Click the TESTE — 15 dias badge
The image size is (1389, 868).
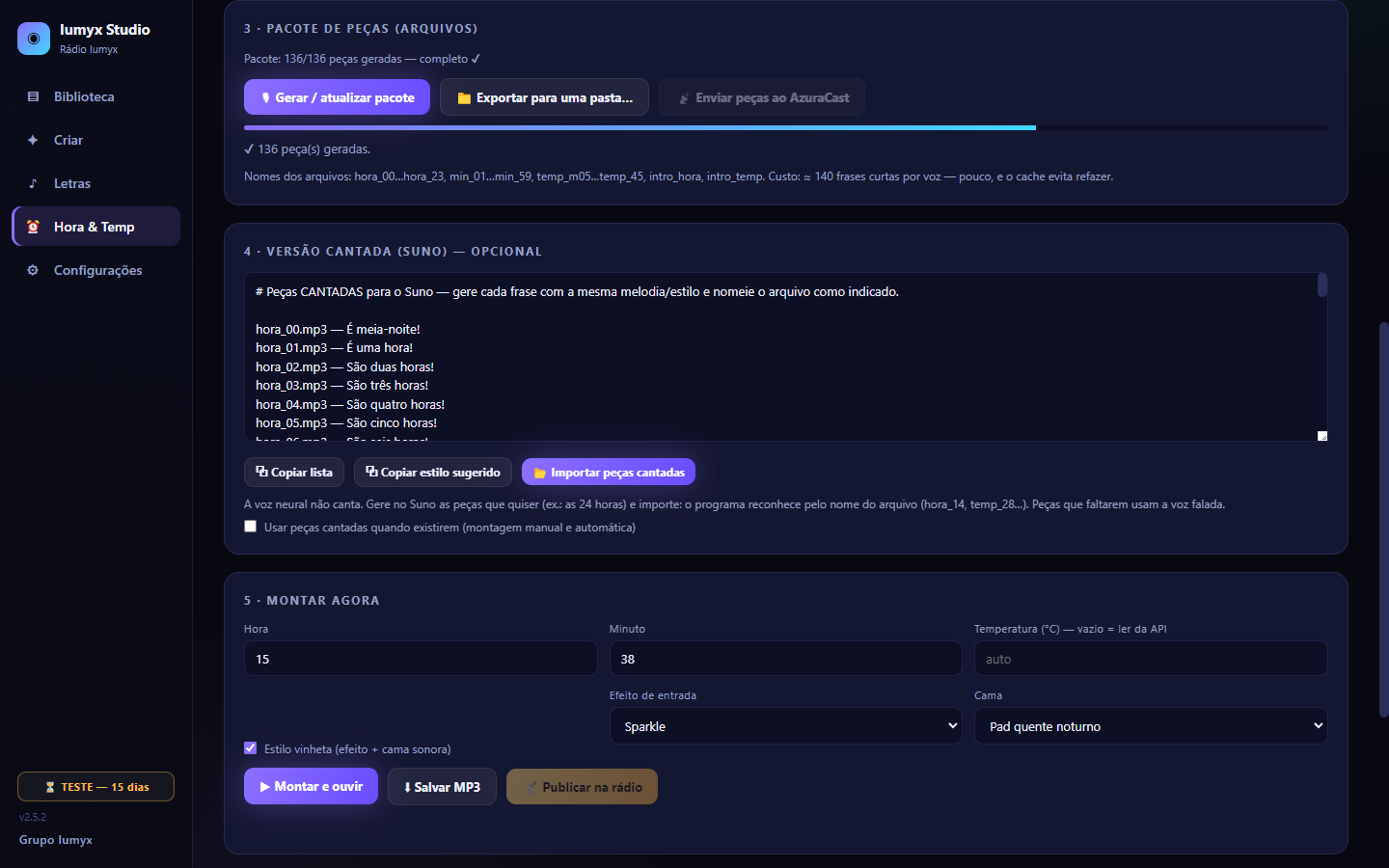click(95, 787)
